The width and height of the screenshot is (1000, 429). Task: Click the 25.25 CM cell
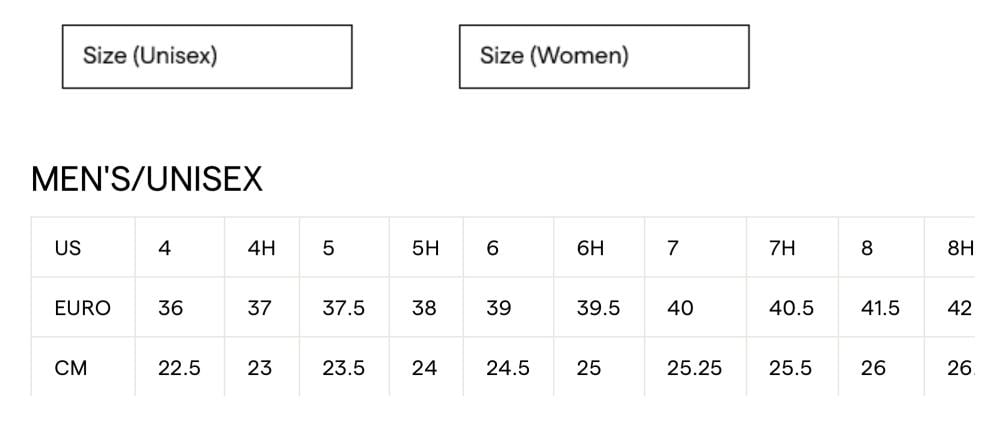tap(694, 368)
